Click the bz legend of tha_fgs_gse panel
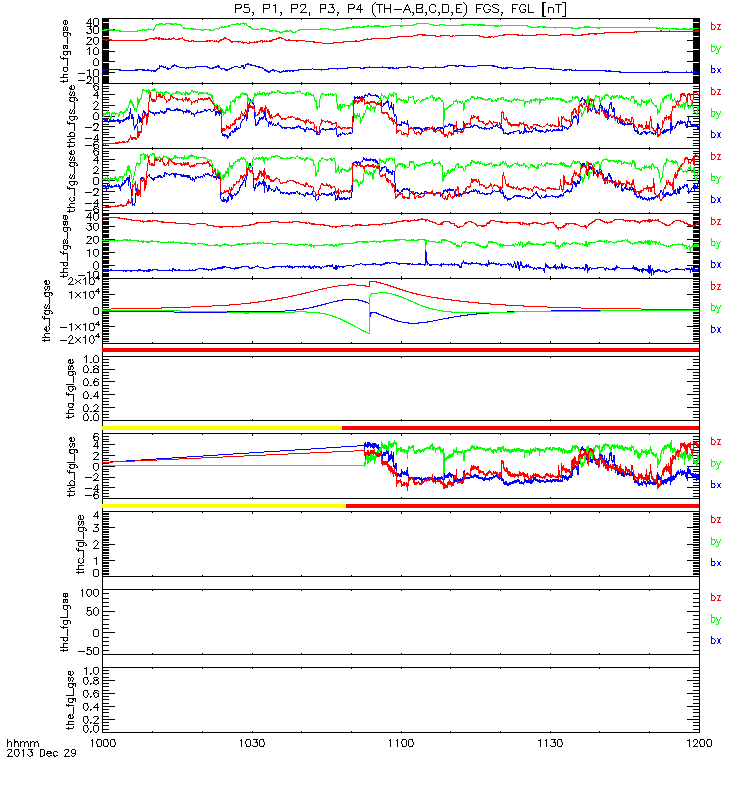750x800 pixels. pyautogui.click(x=716, y=27)
